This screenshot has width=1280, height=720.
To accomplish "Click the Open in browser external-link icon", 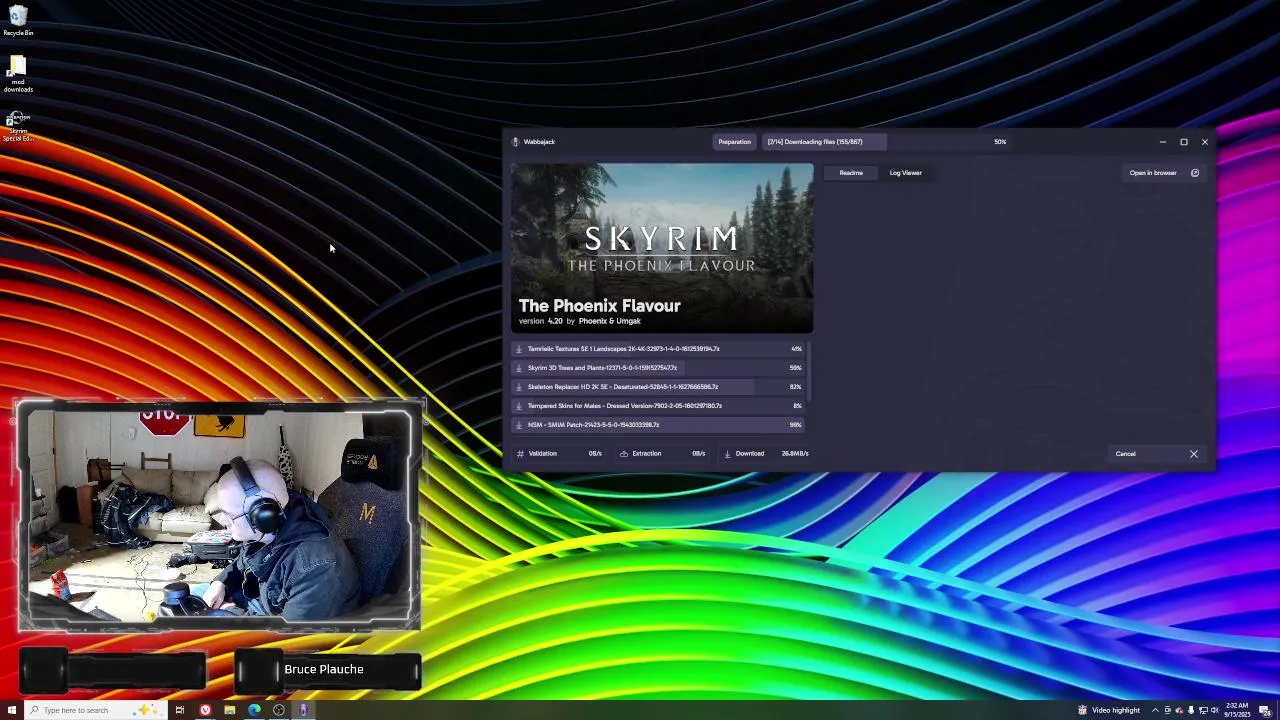I will pyautogui.click(x=1195, y=173).
